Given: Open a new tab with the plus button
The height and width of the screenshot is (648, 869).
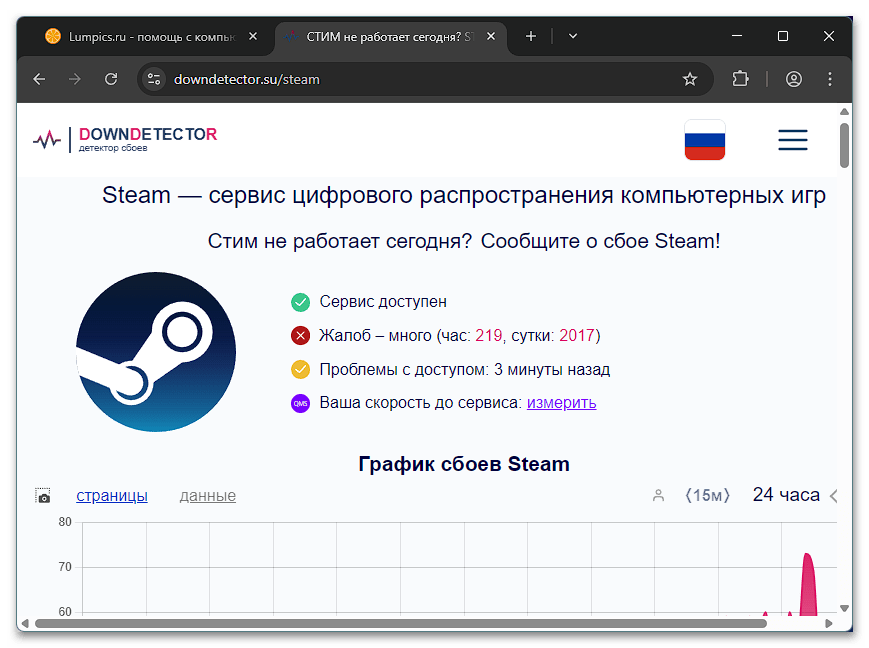Looking at the screenshot, I should pyautogui.click(x=530, y=37).
